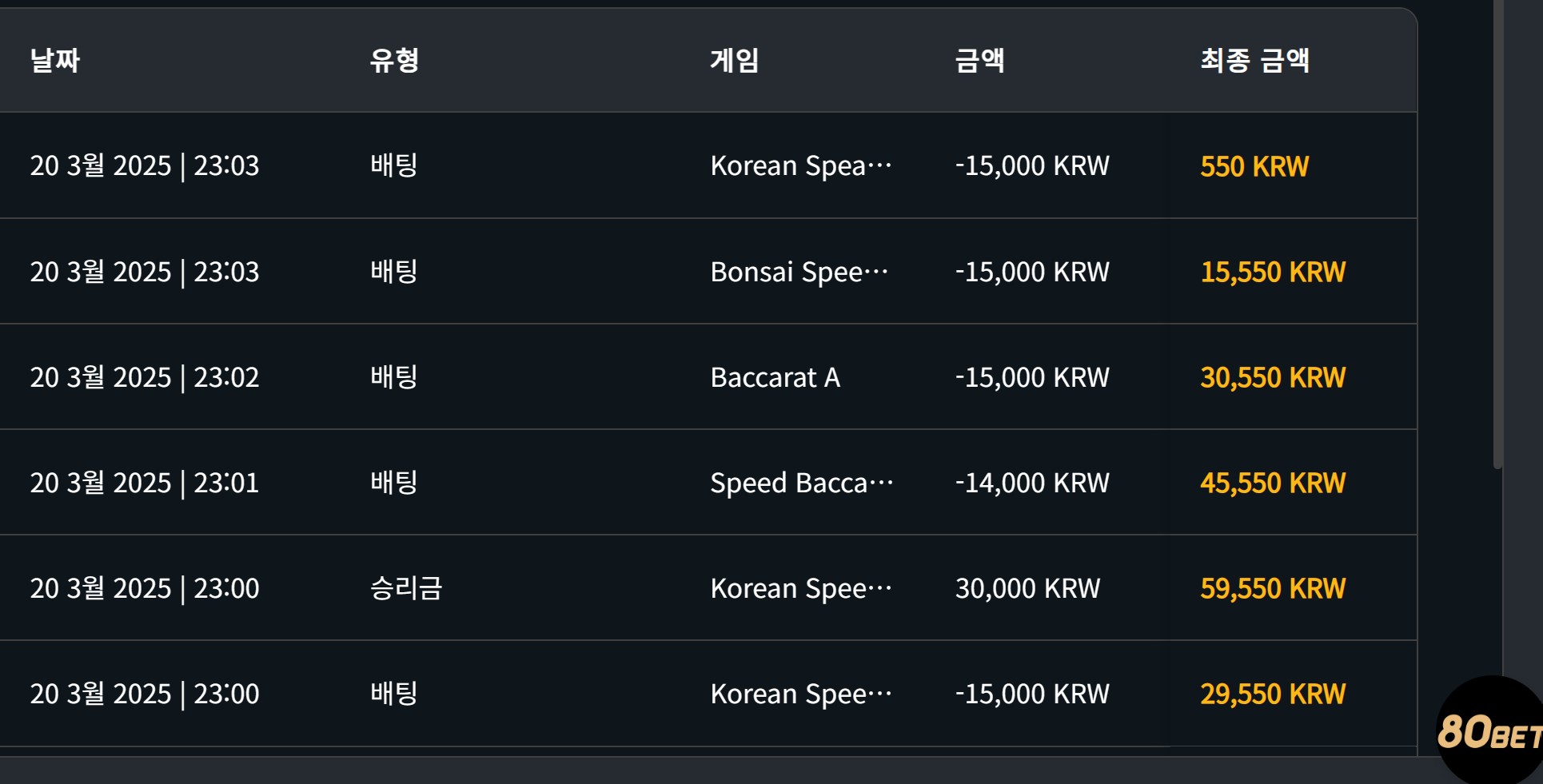Select the Baccarat A game entry
Image resolution: width=1543 pixels, height=784 pixels.
[775, 377]
